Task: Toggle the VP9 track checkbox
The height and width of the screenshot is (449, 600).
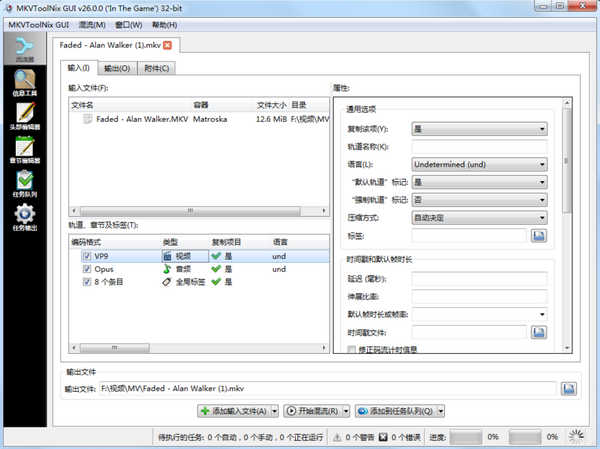Action: (87, 256)
